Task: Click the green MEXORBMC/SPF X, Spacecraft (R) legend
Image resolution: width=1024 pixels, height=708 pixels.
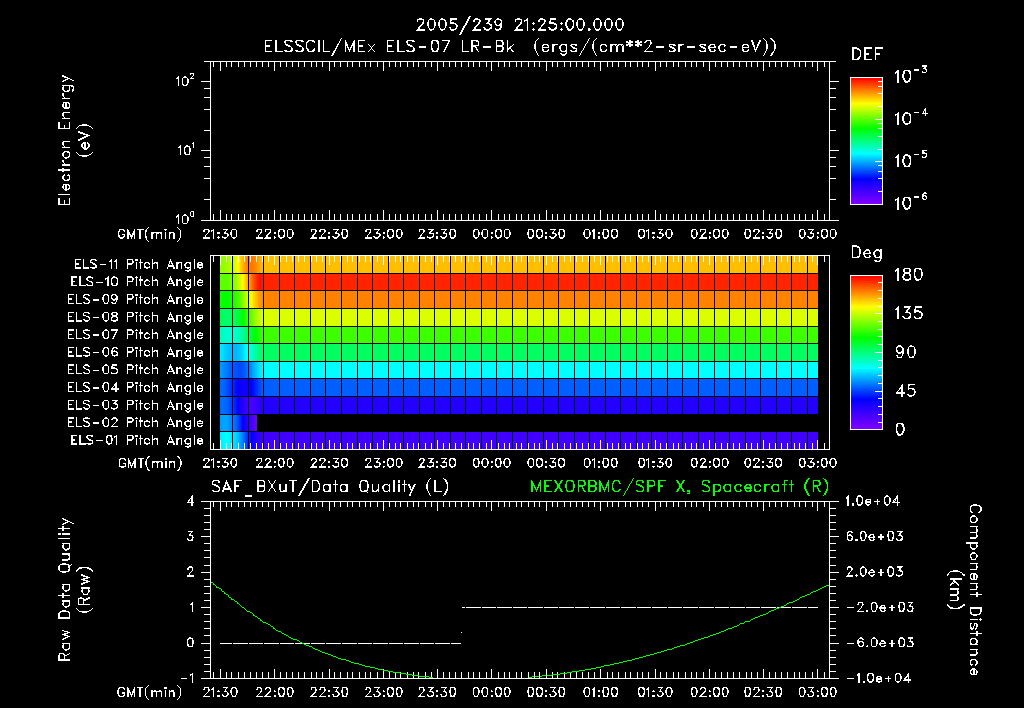Action: coord(679,487)
